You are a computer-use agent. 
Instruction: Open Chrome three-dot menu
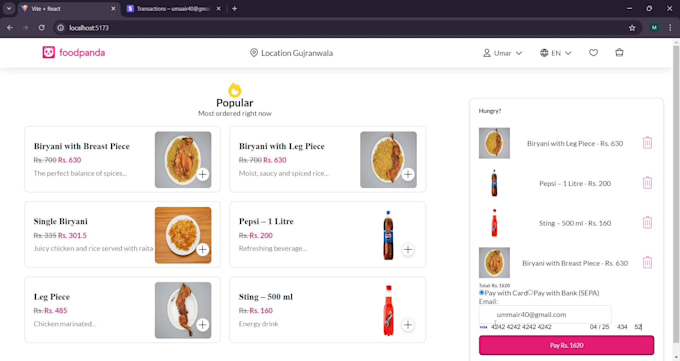670,27
